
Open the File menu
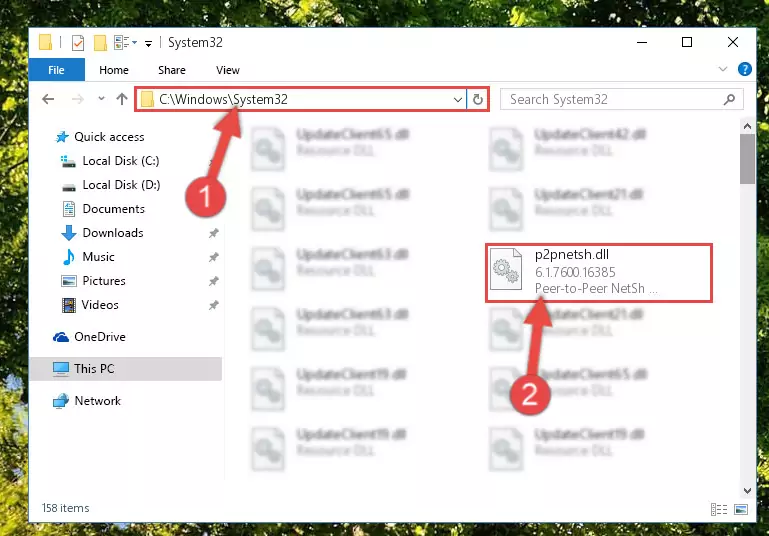[56, 70]
